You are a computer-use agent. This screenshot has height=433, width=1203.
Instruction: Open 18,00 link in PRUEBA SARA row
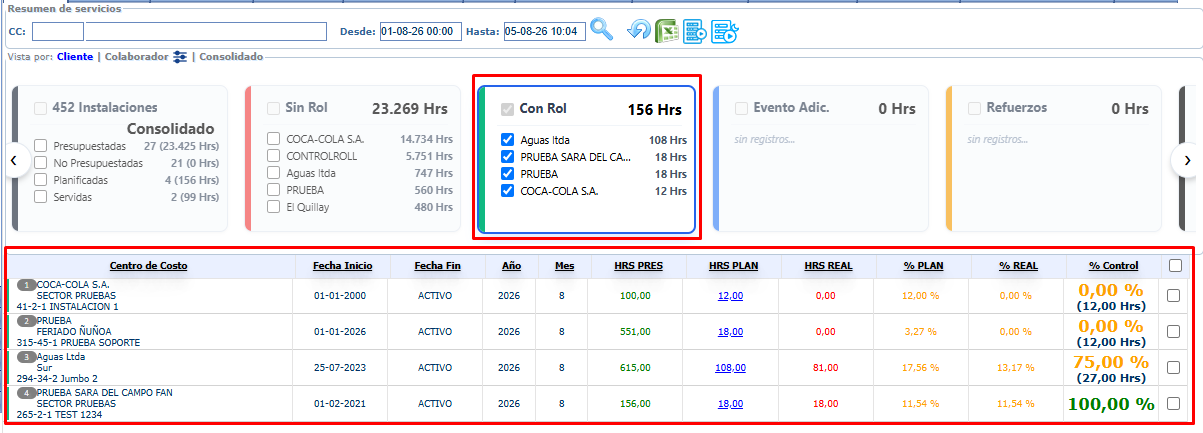[x=730, y=404]
